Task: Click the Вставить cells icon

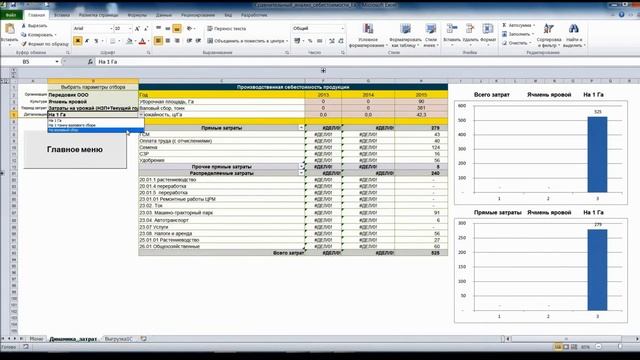Action: 451,29
